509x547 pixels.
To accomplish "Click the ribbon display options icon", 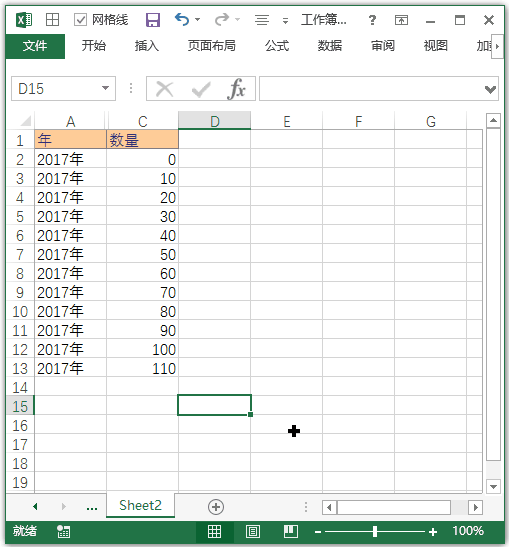I will coord(401,20).
